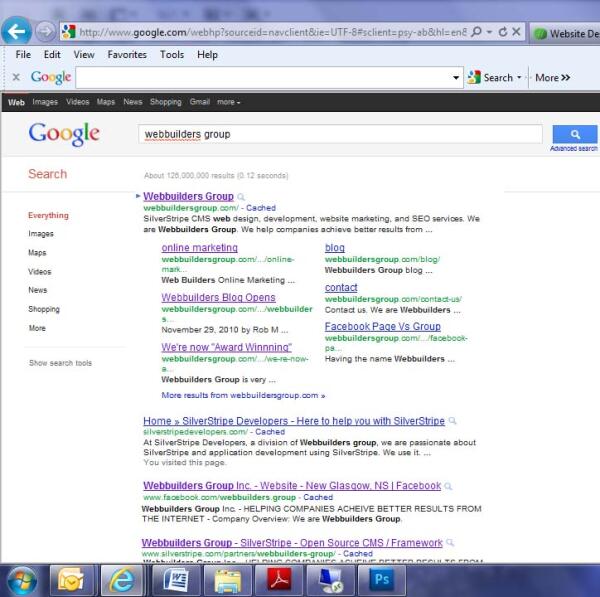600x597 pixels.
Task: Select Shopping in the black Google bar
Action: 166,102
